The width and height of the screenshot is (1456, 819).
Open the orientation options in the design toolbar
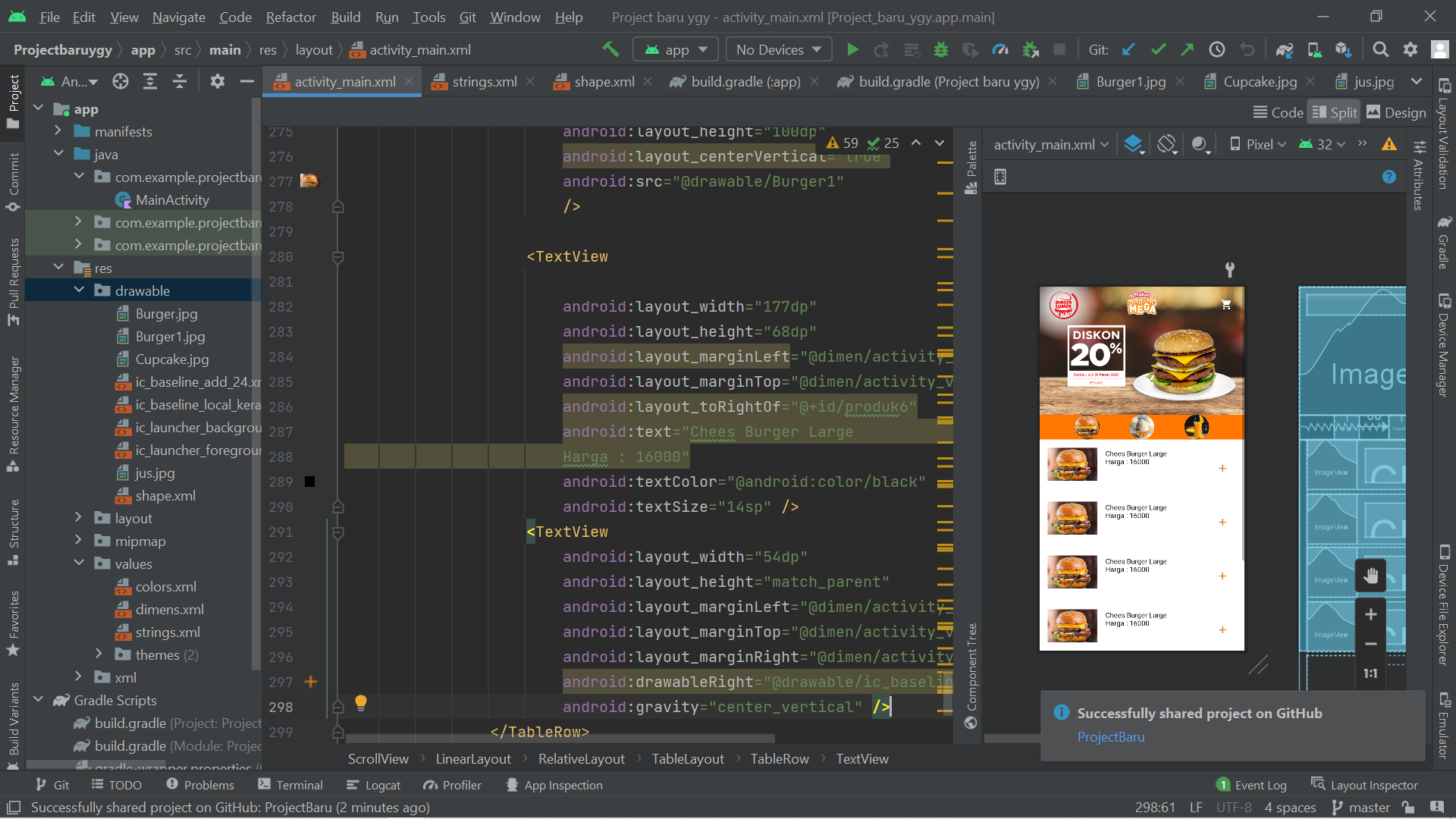coord(1166,143)
